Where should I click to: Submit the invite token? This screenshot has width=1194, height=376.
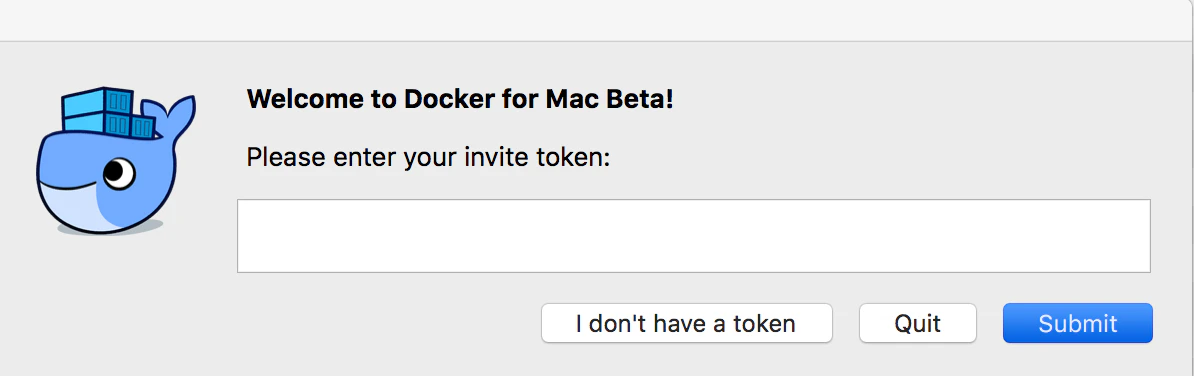(1077, 323)
